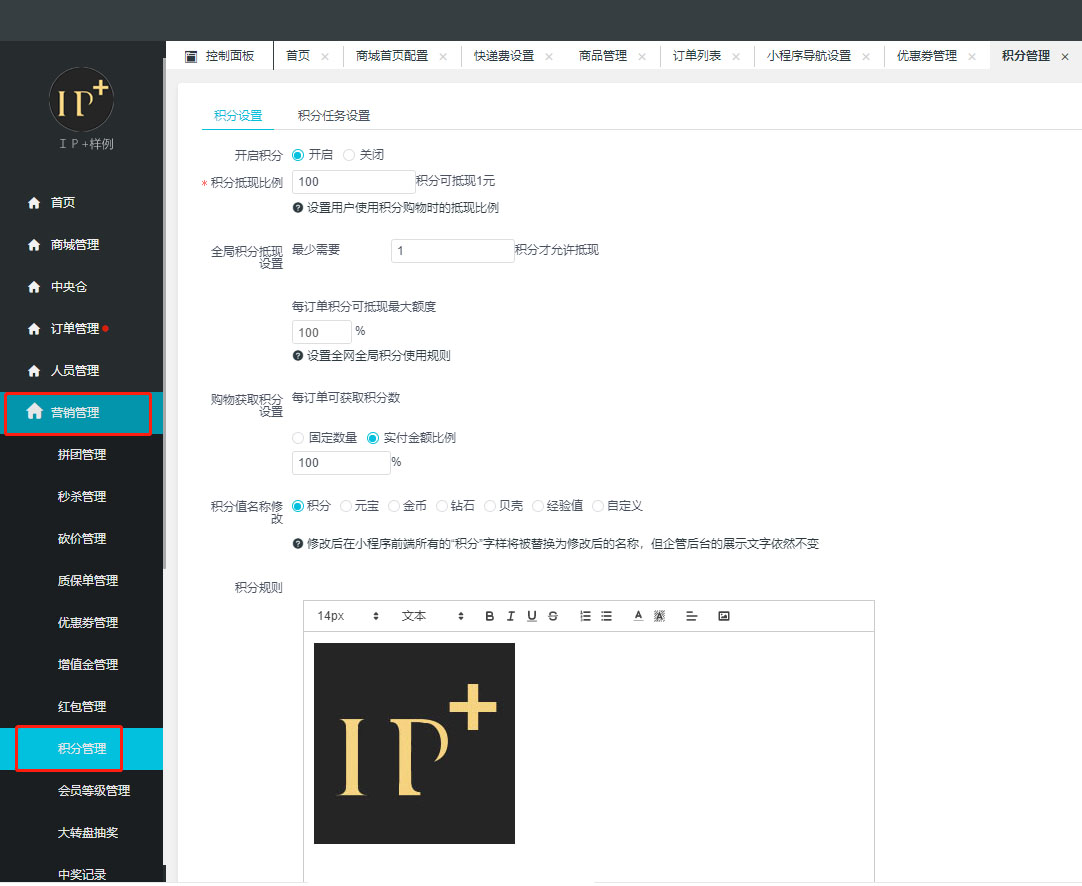Go to 优惠券管理 in the sidebar
Screen dimensions: 1082x886
88,623
